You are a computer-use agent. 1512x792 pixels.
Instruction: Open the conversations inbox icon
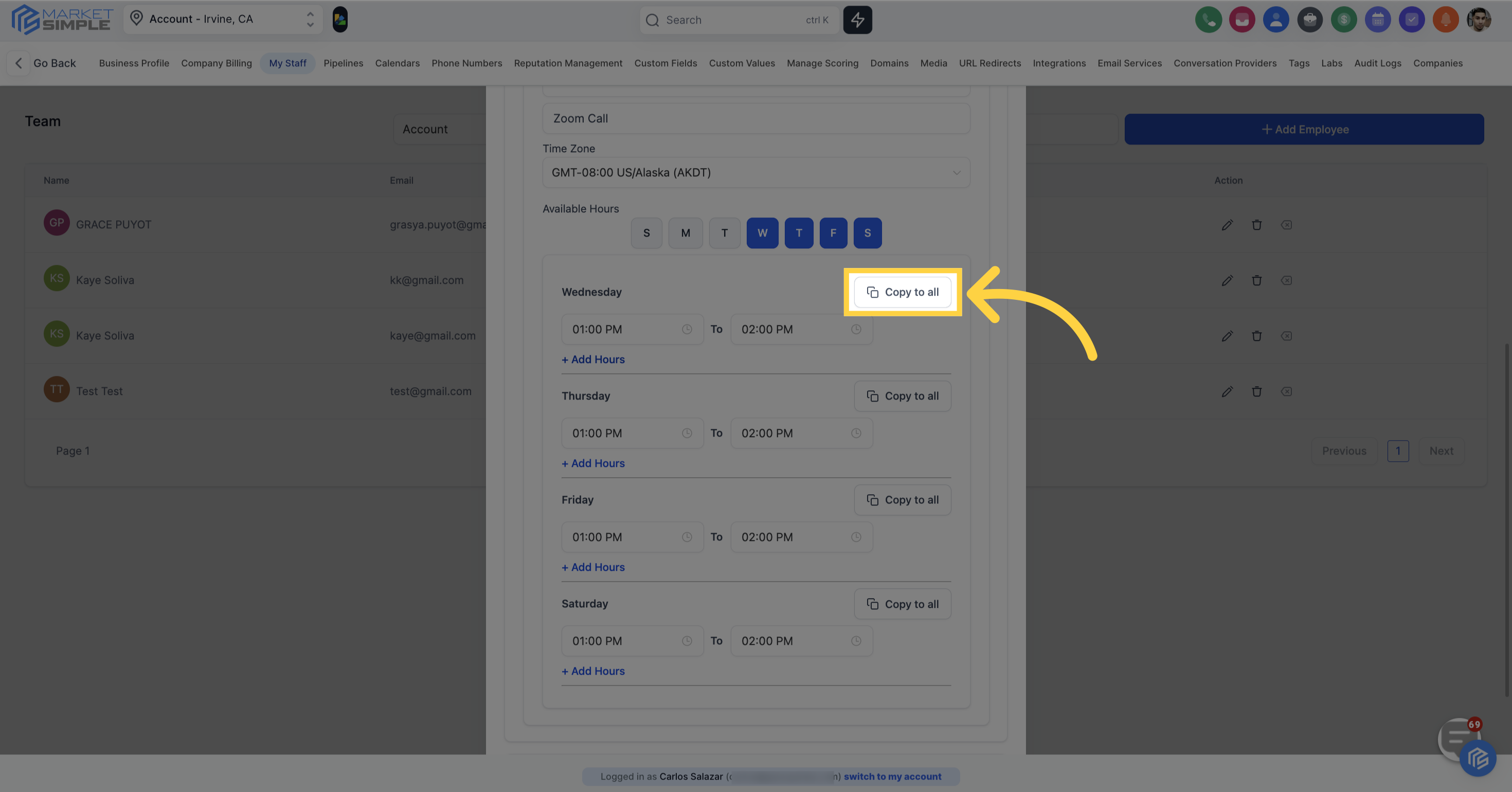tap(1243, 20)
